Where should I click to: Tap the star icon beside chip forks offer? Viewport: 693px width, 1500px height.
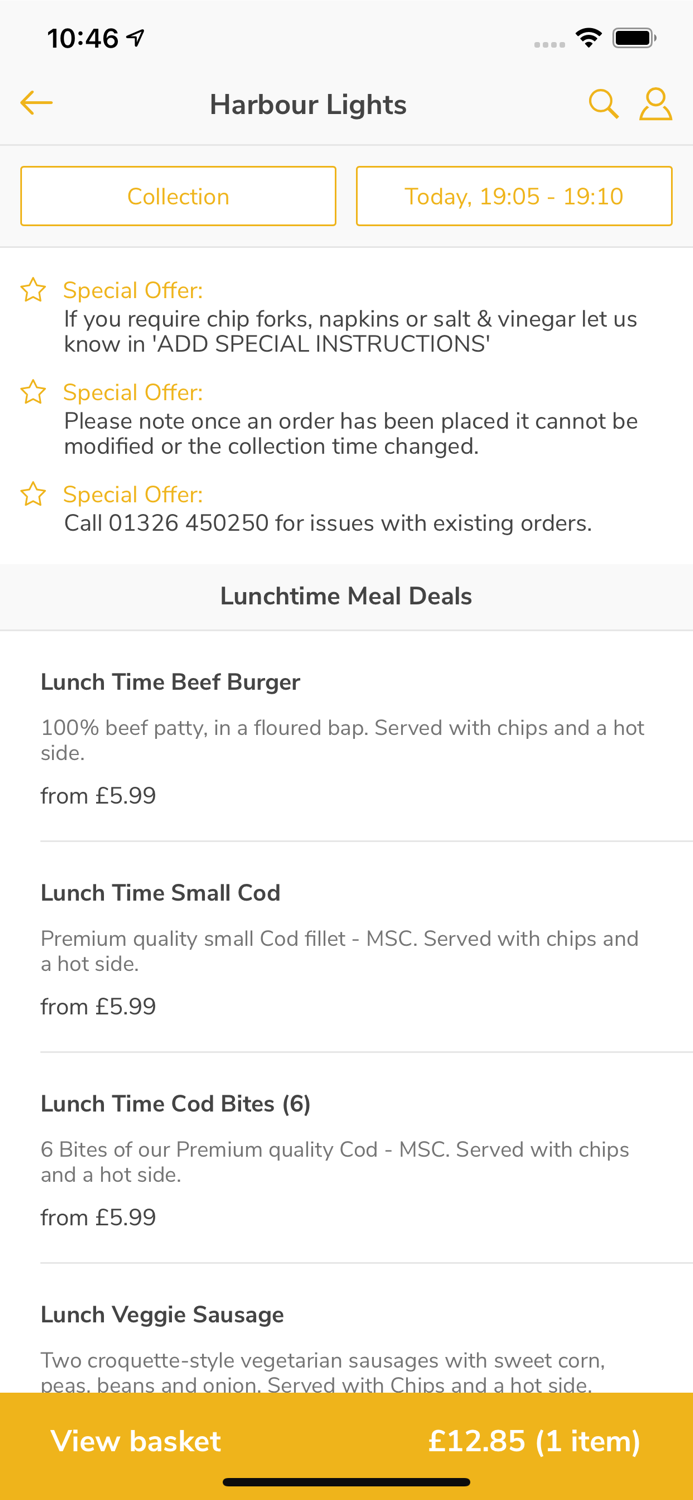pos(33,291)
